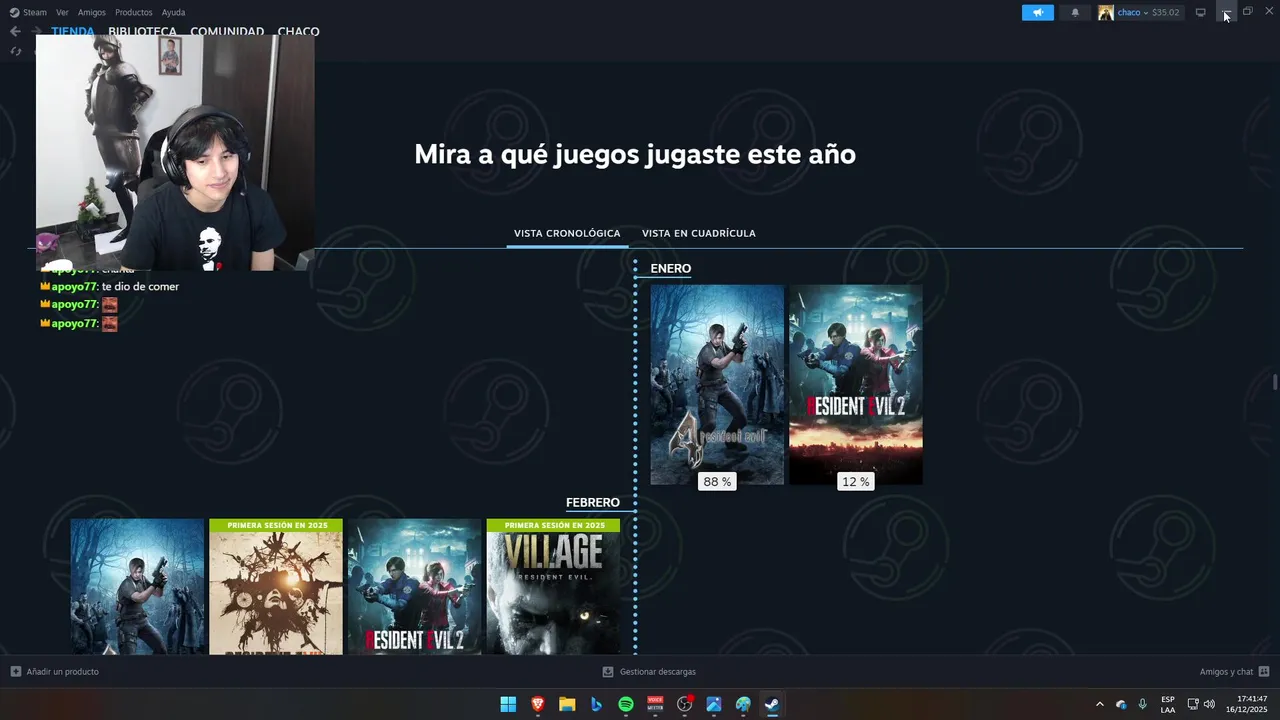The image size is (1280, 720).
Task: Click Añadir un producto
Action: [54, 672]
